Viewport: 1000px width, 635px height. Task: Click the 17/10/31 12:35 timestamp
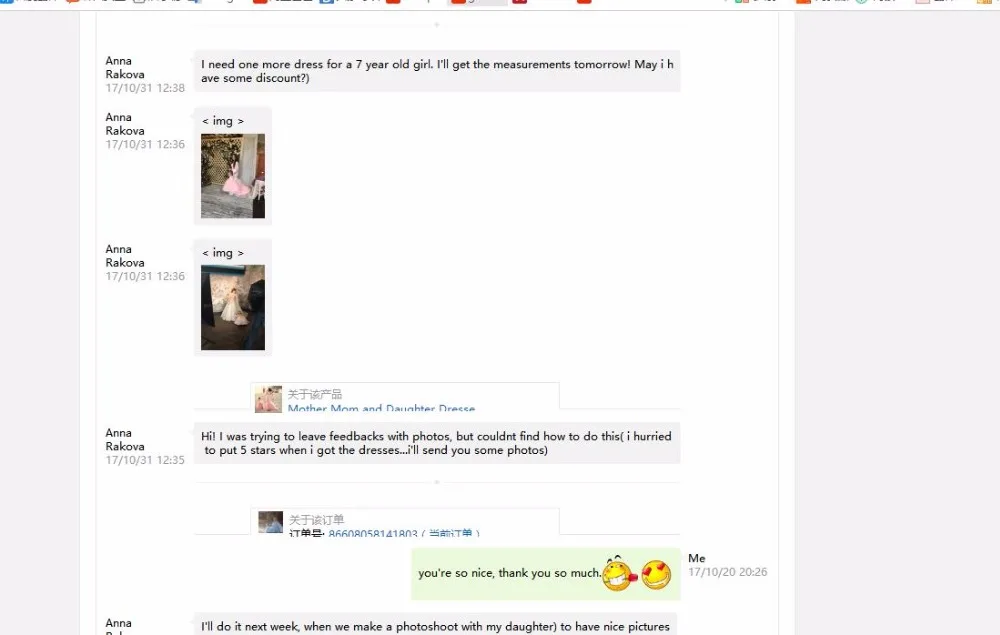click(x=145, y=460)
